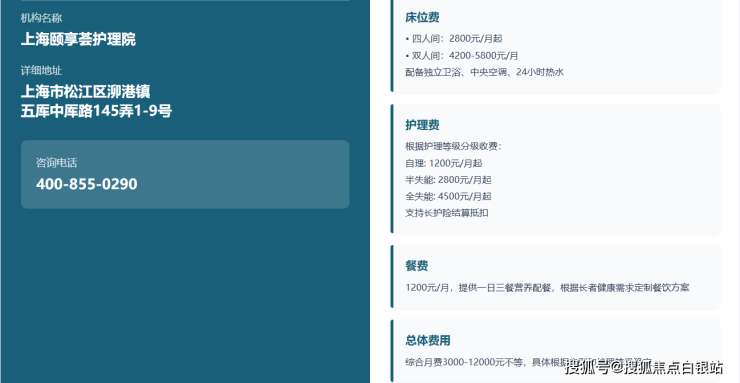Click the 床位费 heading
740x383 pixels.
[x=422, y=17]
